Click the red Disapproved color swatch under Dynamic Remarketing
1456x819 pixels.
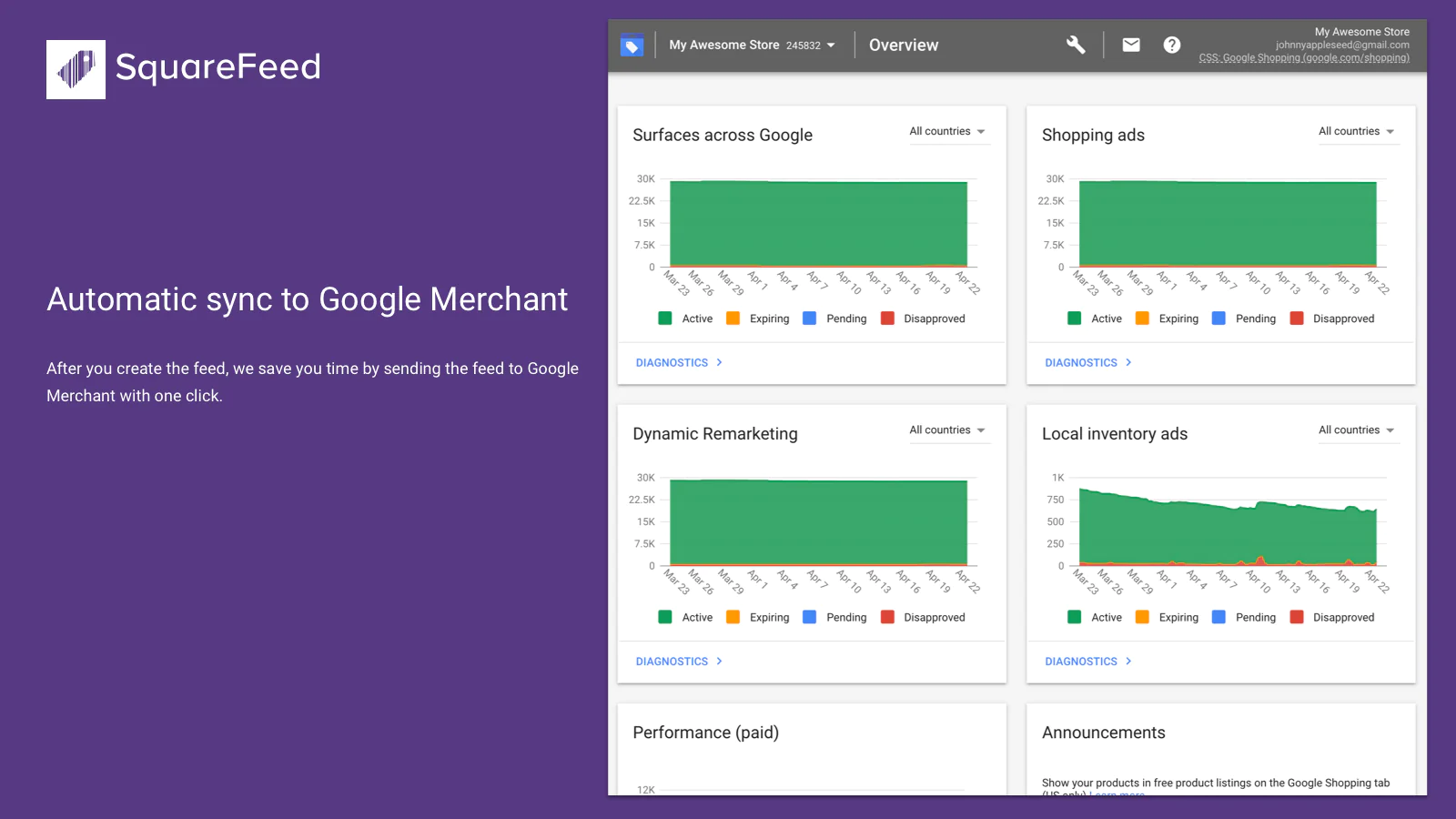click(887, 617)
